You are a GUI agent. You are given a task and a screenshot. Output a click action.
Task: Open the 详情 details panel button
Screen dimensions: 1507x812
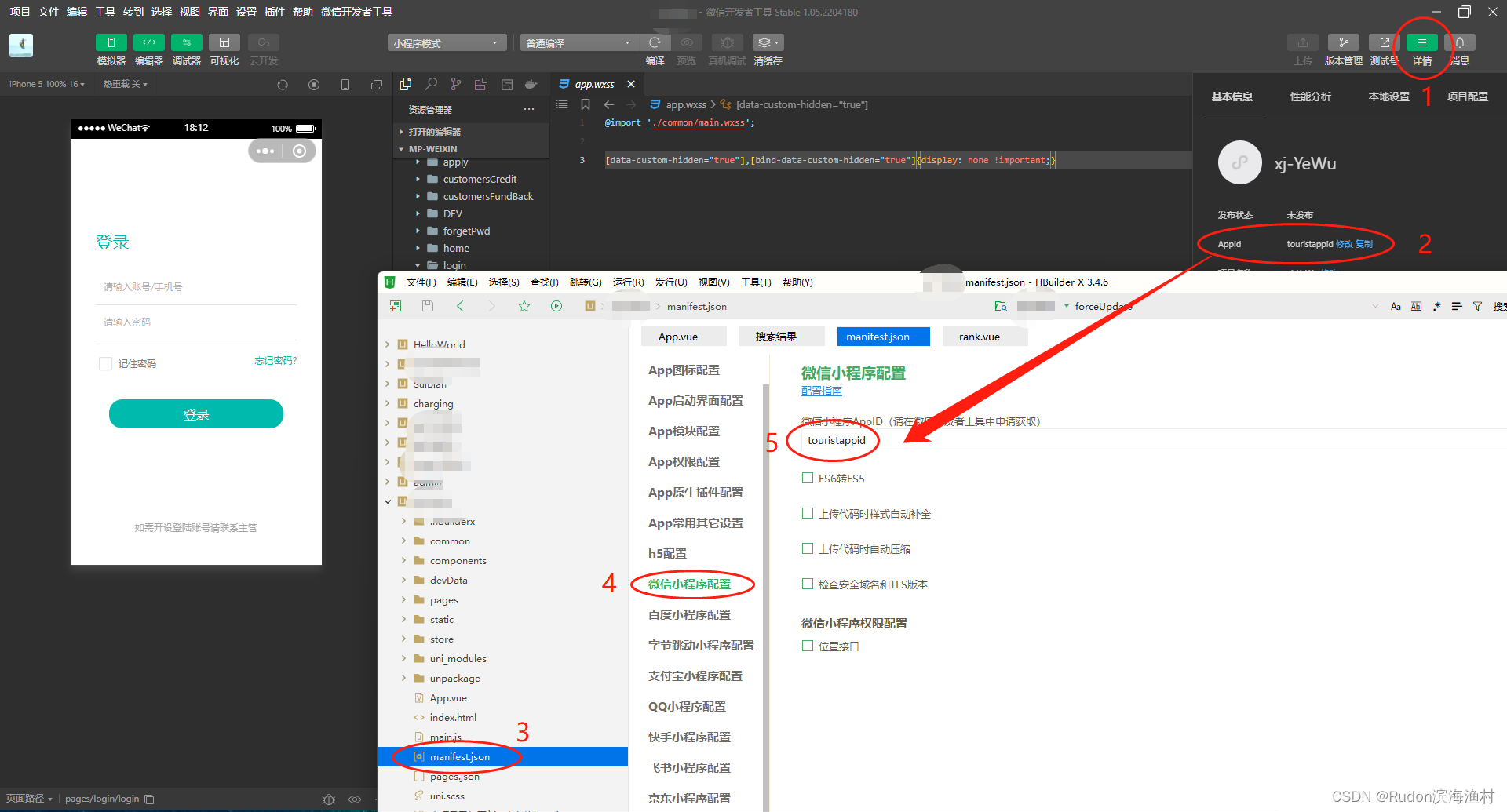tap(1421, 42)
